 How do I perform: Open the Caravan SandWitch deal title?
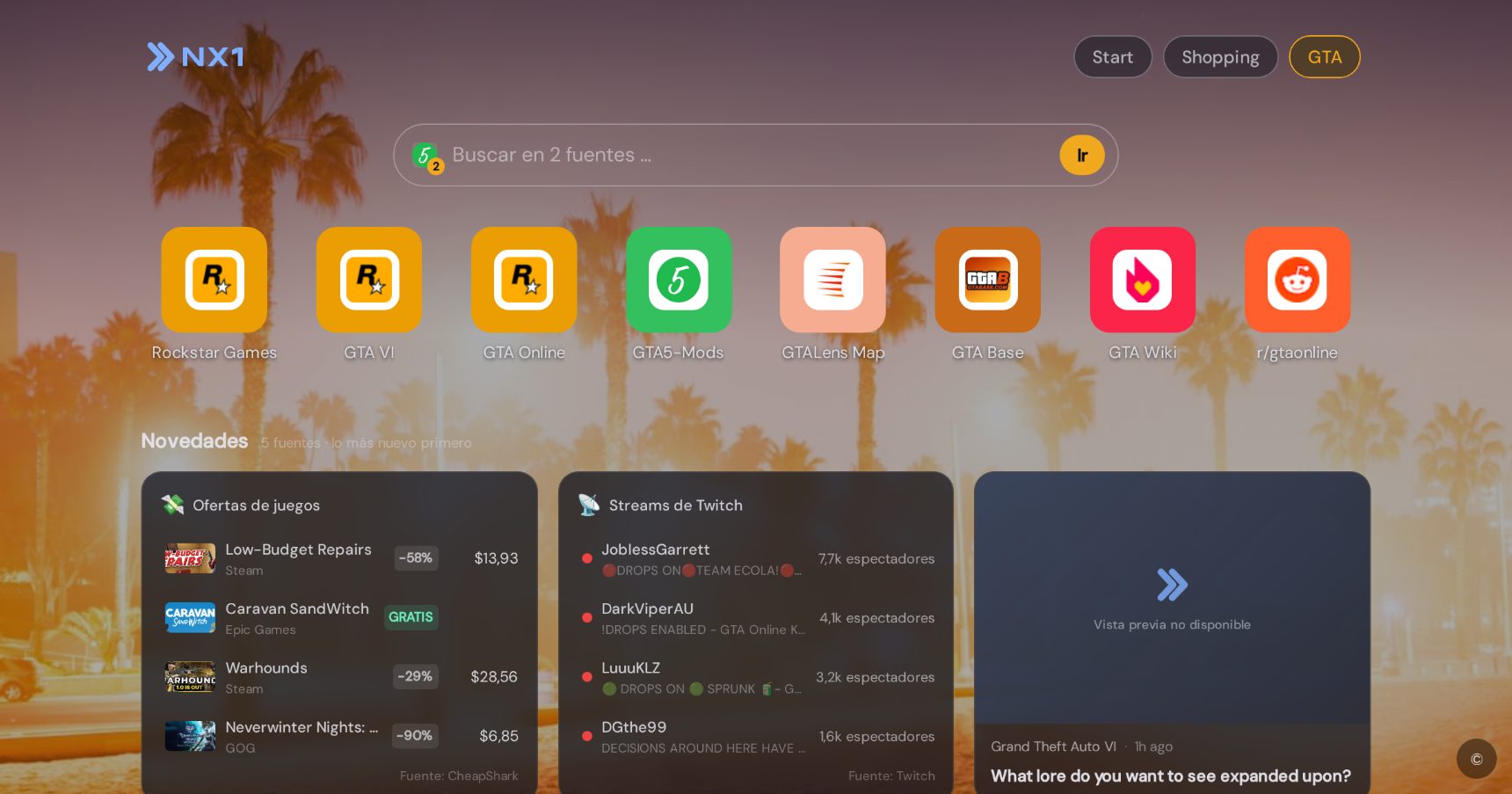point(297,608)
